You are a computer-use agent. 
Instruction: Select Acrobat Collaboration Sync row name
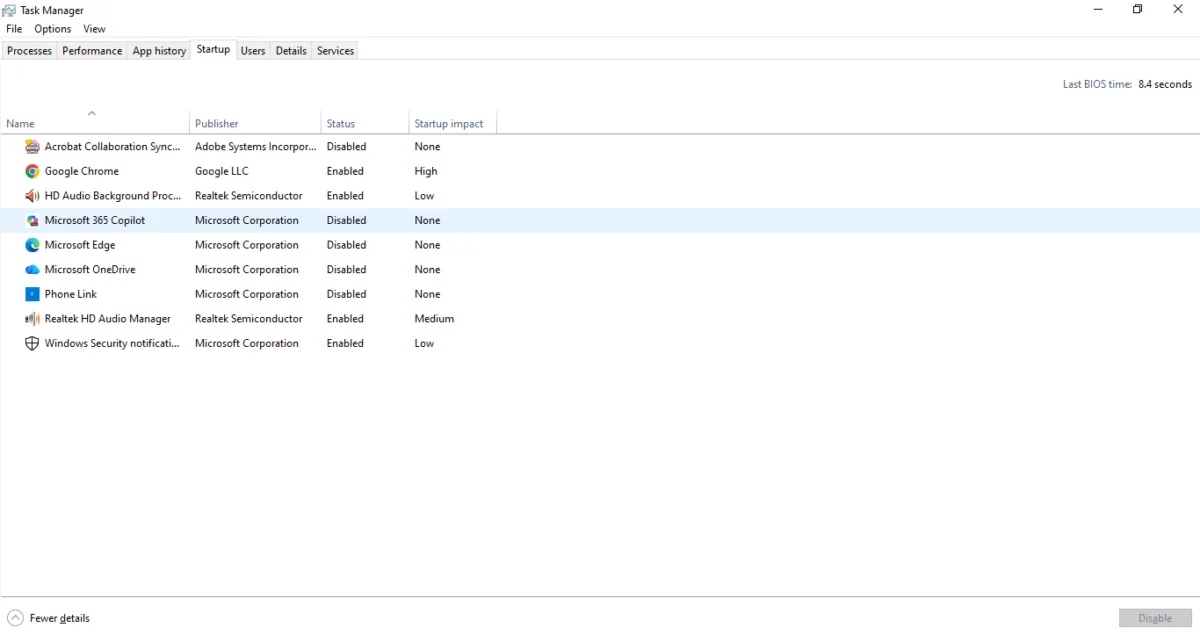pos(112,147)
